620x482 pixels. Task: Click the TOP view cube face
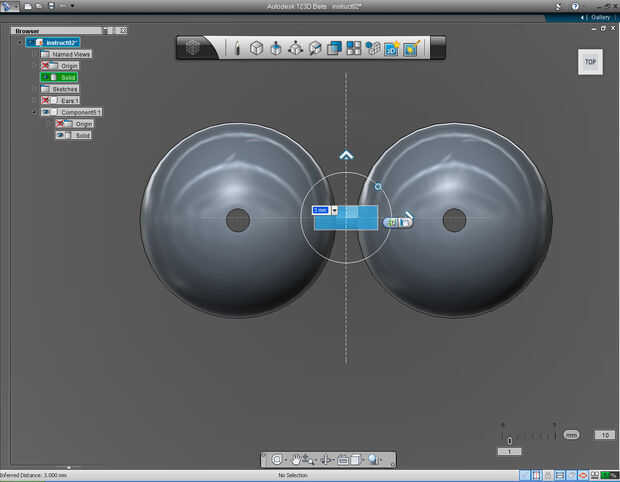click(590, 62)
